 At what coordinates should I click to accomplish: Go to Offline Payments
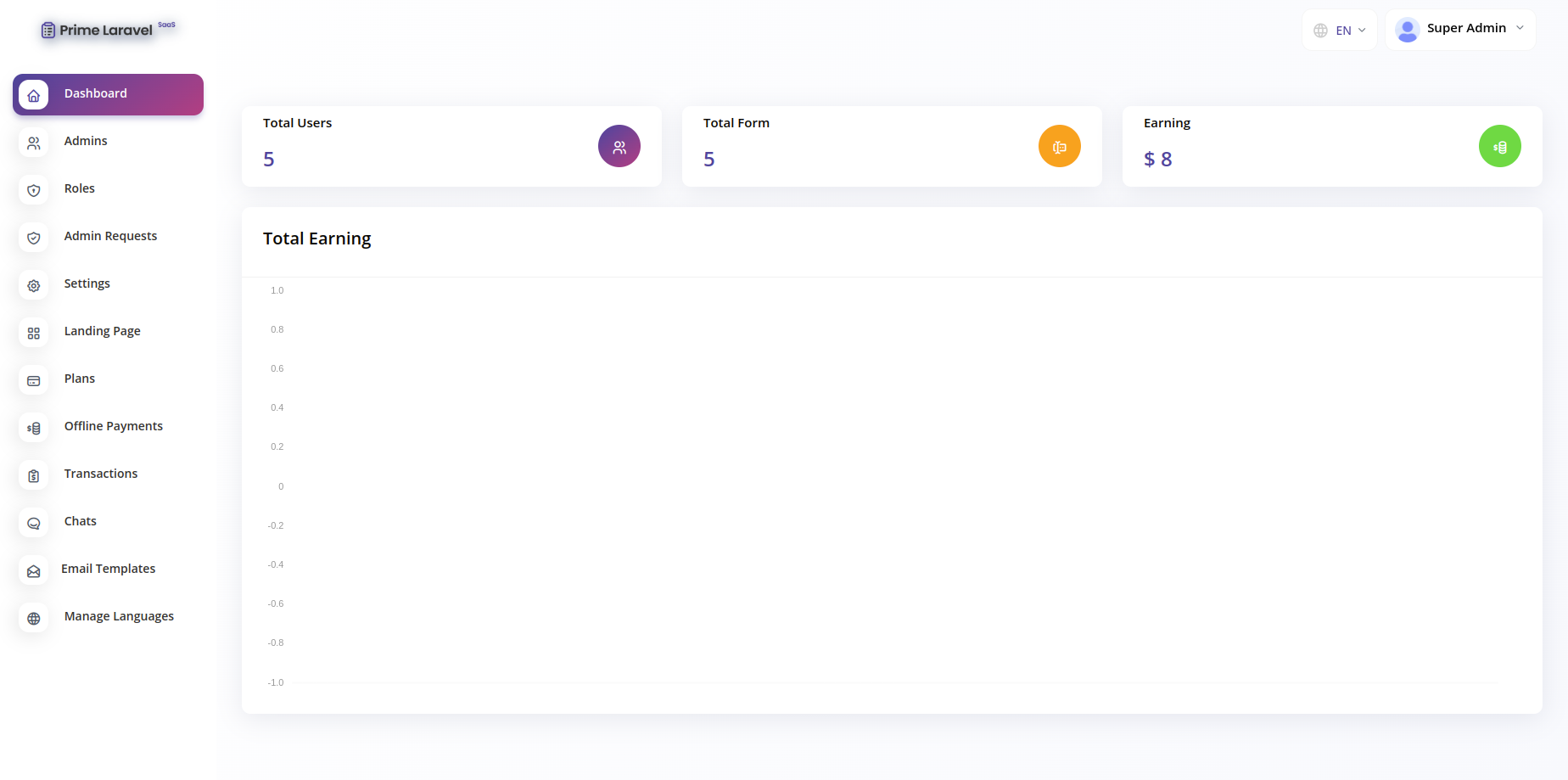click(x=108, y=427)
